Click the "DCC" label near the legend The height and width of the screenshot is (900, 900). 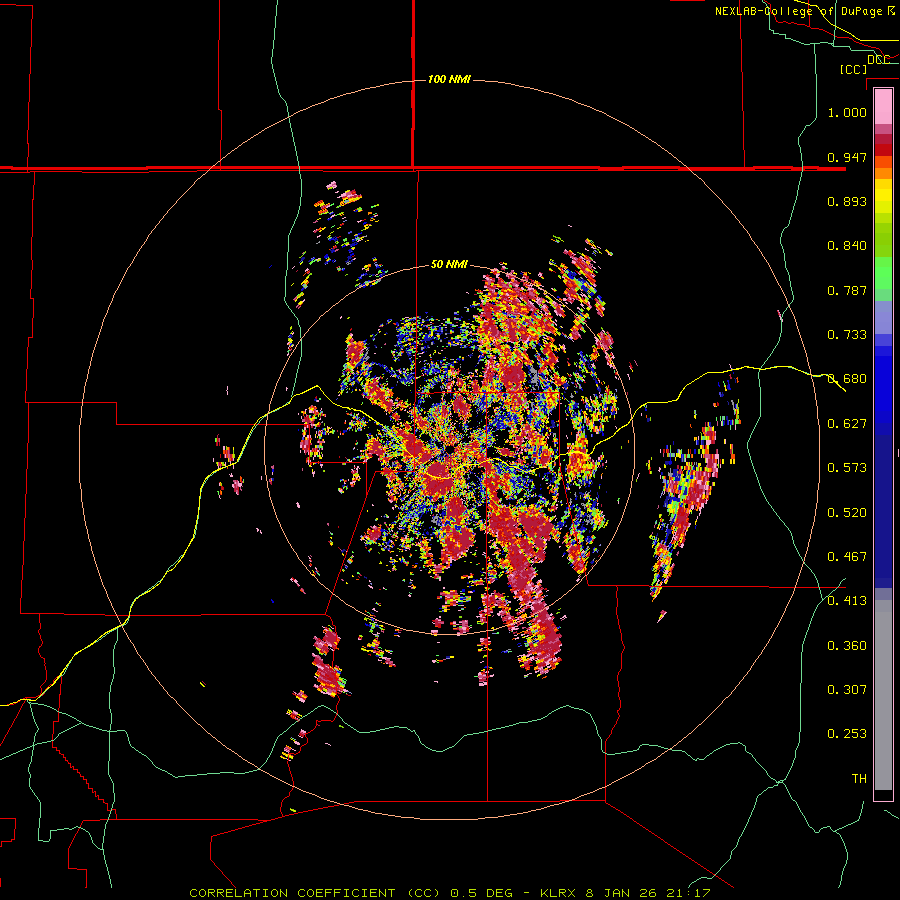tap(878, 60)
